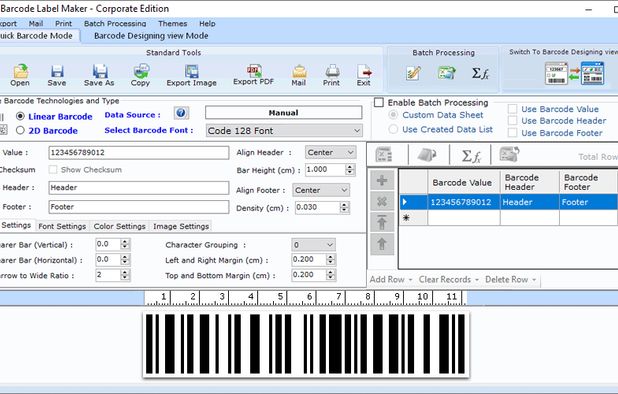Click inside the Header text field
The width and height of the screenshot is (618, 394).
point(139,188)
